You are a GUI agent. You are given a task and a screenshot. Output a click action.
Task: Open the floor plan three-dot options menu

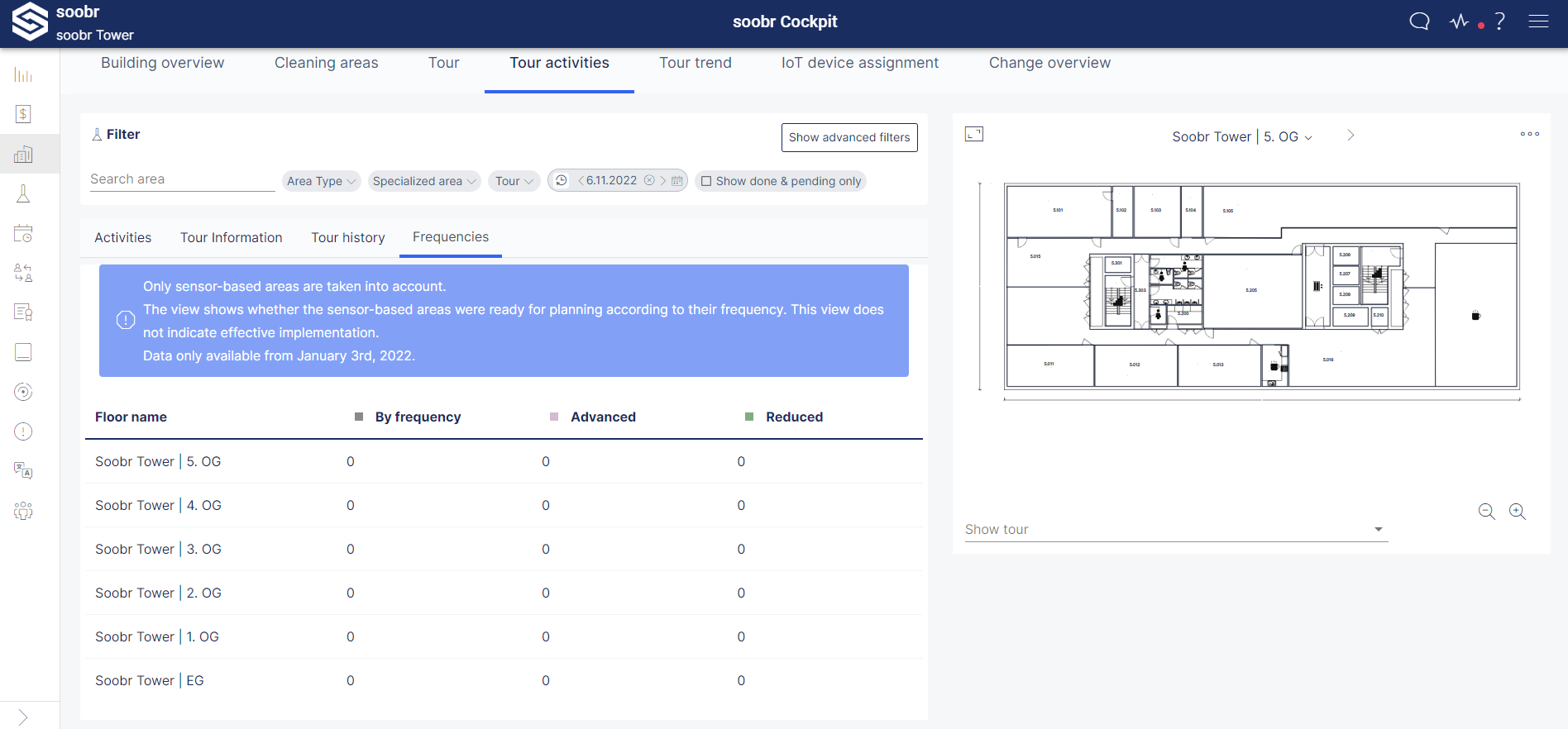(1530, 134)
